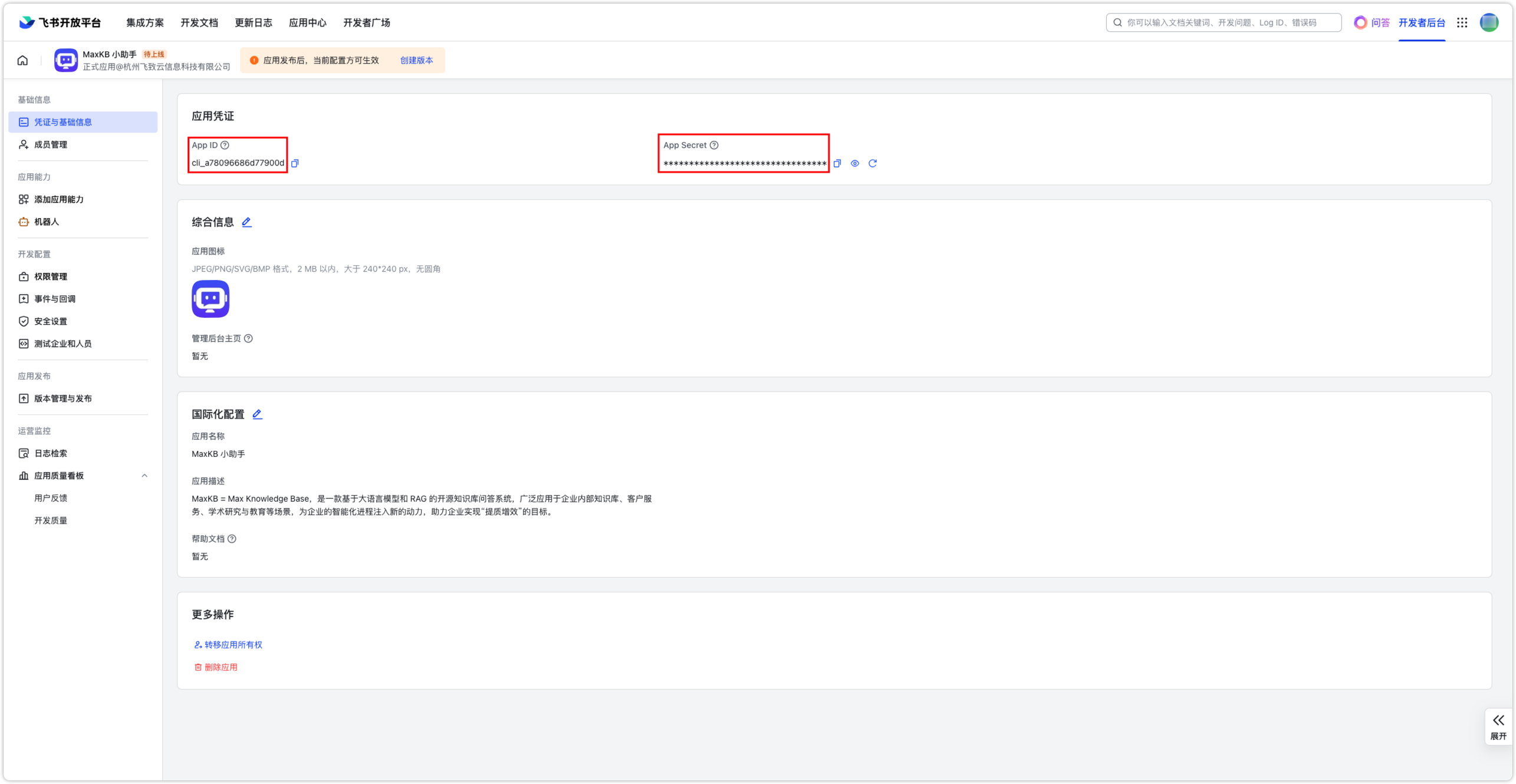1516x784 pixels.
Task: Click 删除应用 red link
Action: (x=221, y=667)
